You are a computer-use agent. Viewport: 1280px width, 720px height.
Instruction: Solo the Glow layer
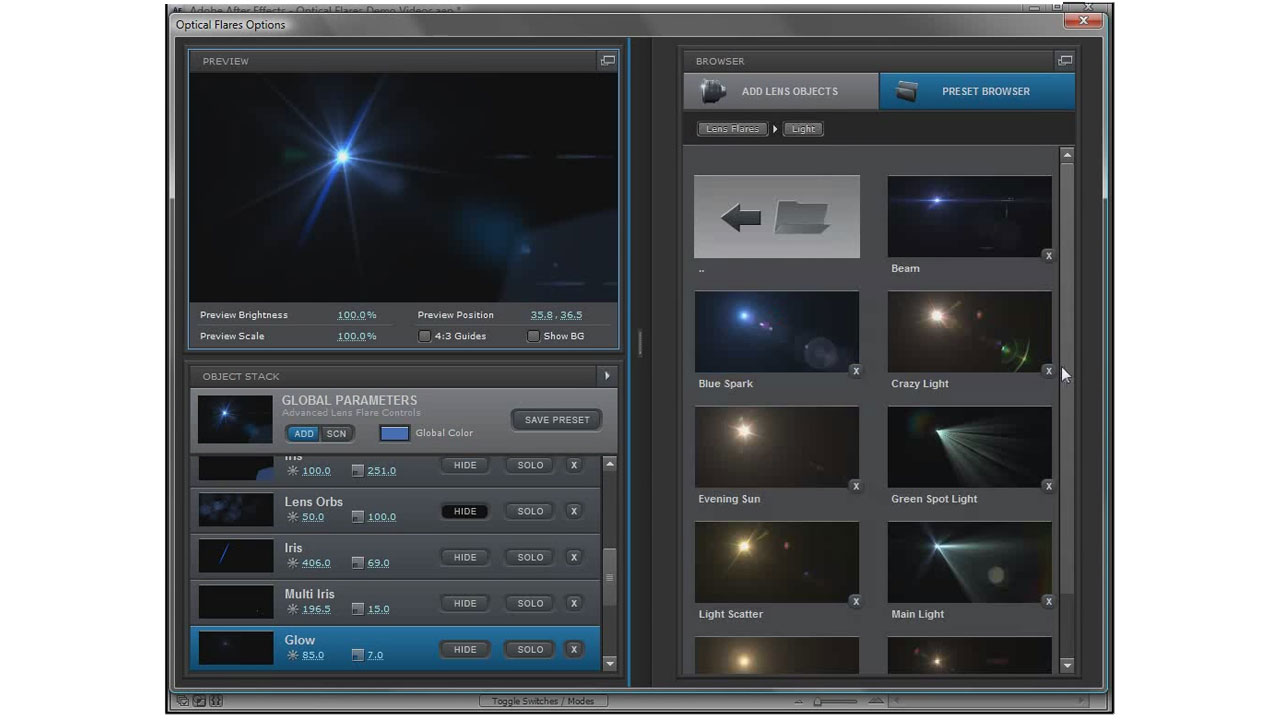[529, 649]
